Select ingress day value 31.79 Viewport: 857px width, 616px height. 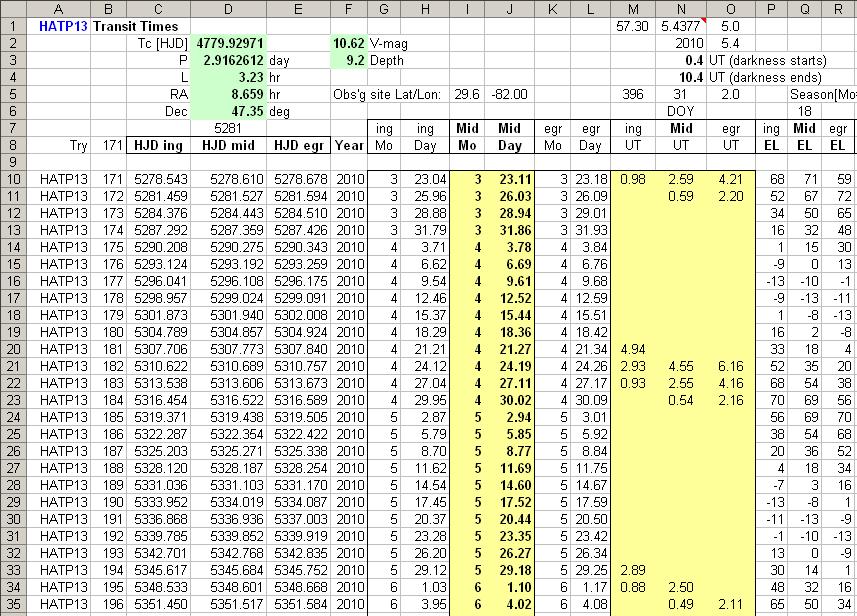(x=425, y=230)
